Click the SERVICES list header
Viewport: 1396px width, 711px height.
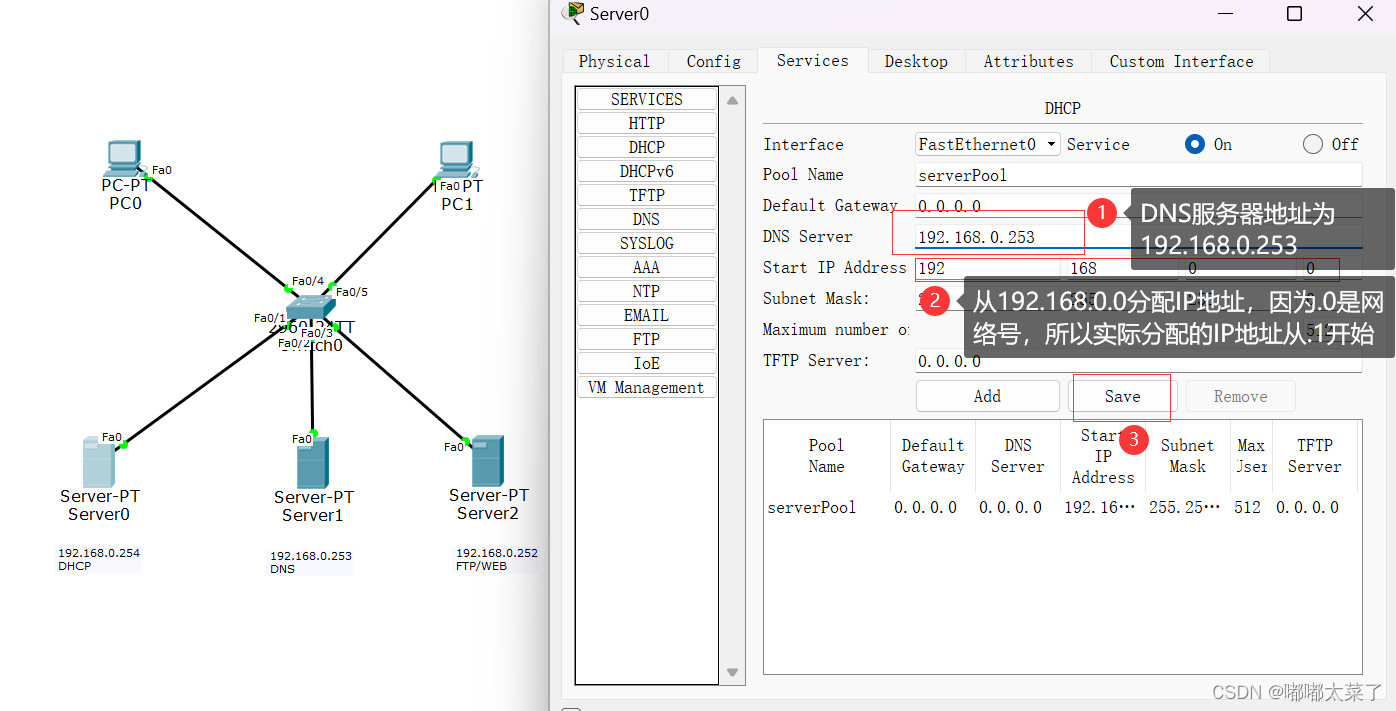[x=647, y=99]
